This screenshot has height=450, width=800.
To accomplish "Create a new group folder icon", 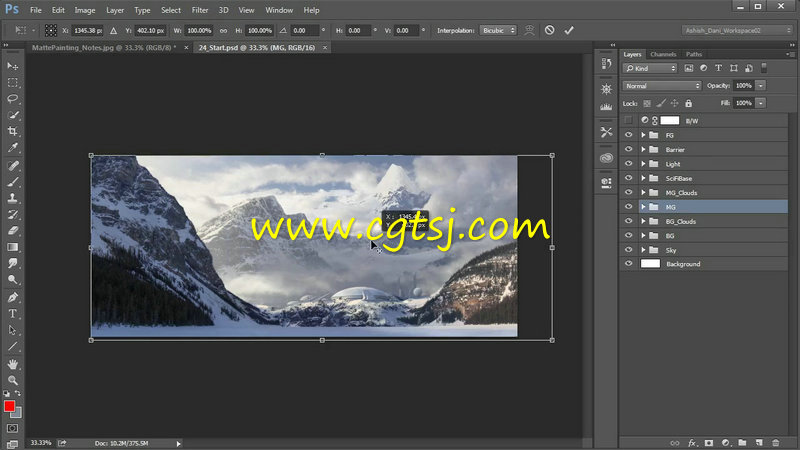I will tap(742, 443).
